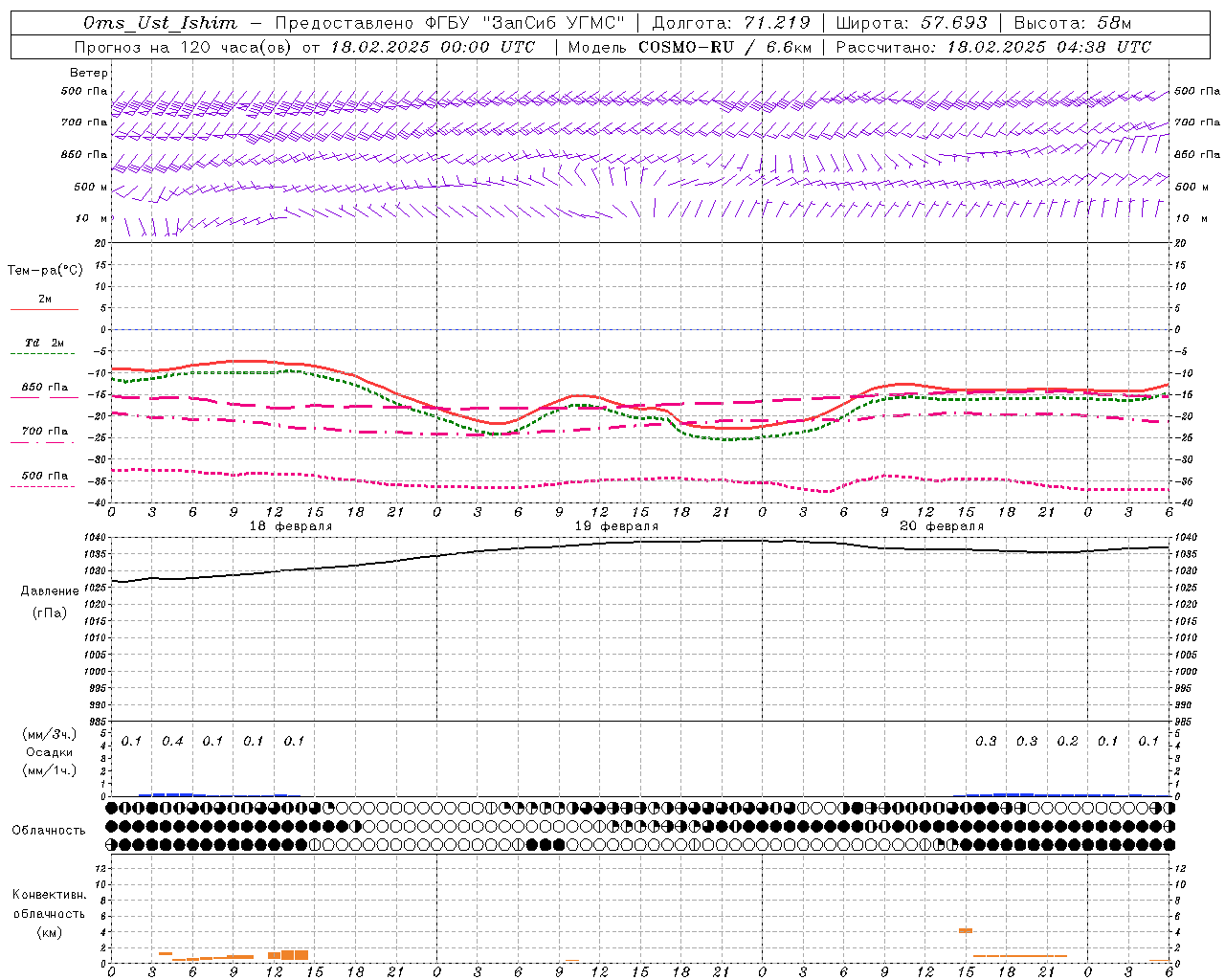This screenshot has width=1225, height=980.
Task: Select the (мм/3ч.) precipitation unit label
Action: click(50, 735)
